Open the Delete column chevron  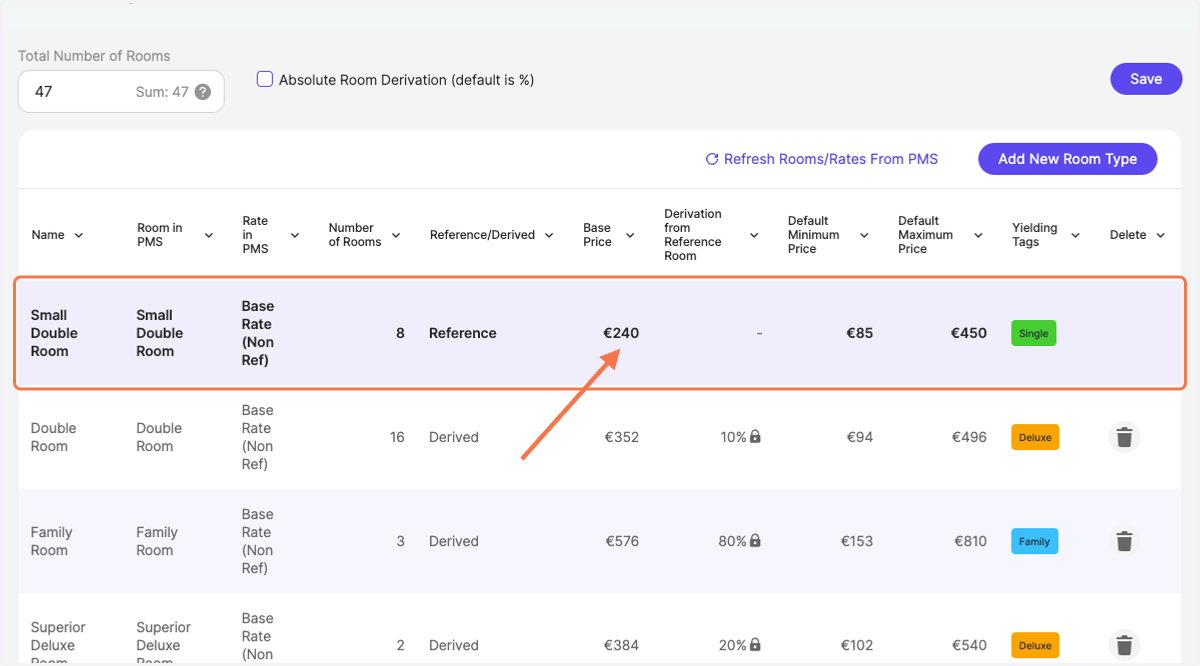1161,235
